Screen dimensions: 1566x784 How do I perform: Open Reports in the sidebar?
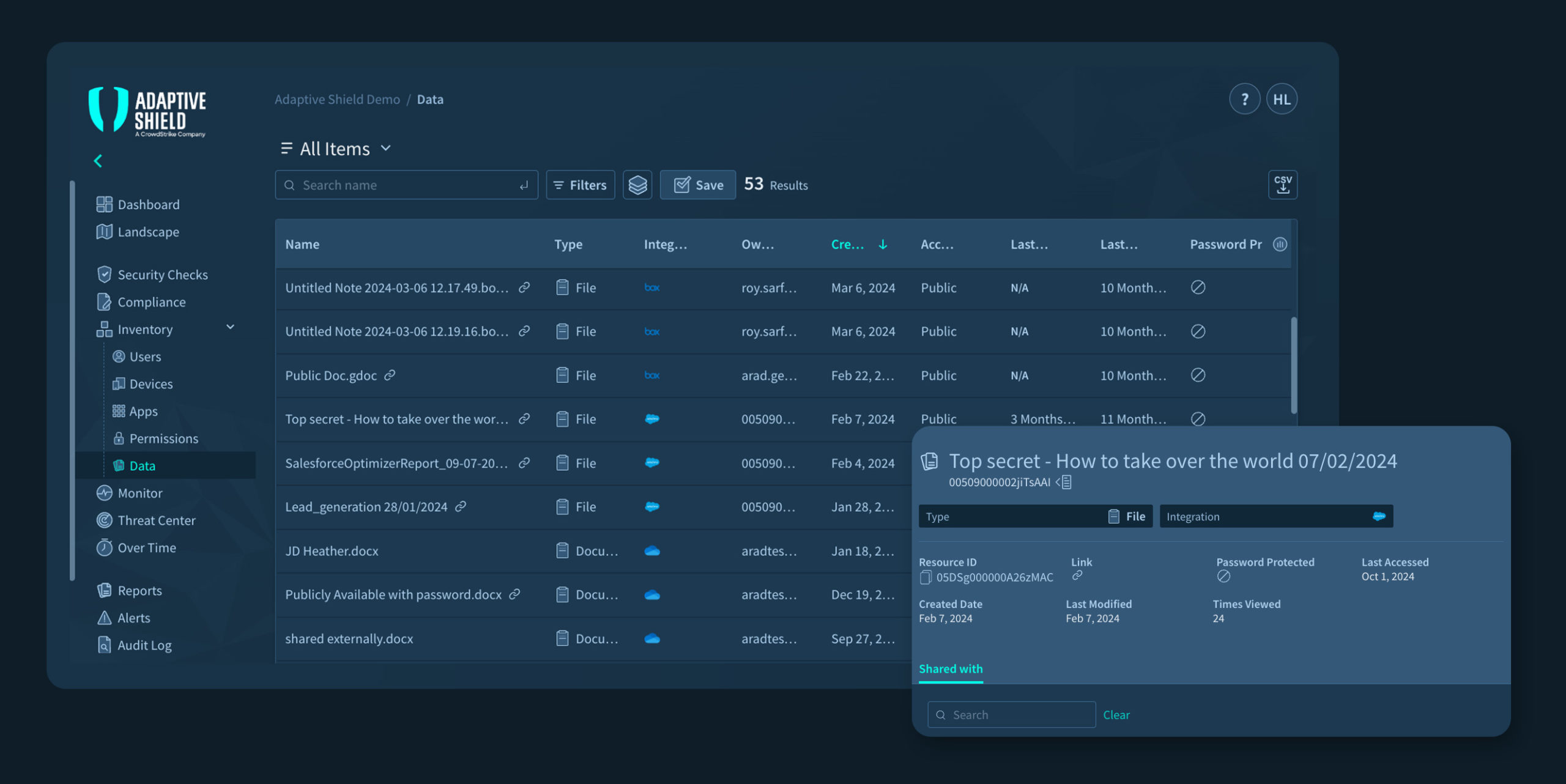pos(129,591)
